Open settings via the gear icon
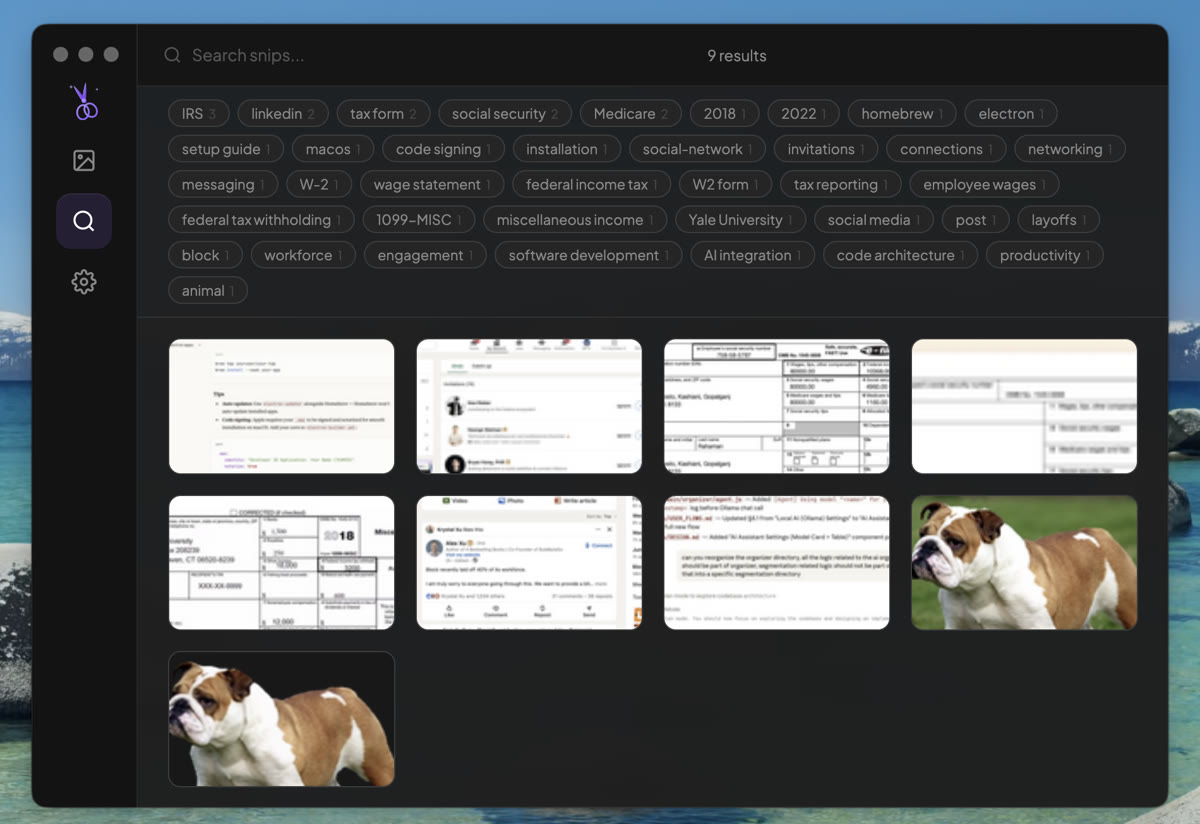The width and height of the screenshot is (1200, 824). tap(84, 282)
